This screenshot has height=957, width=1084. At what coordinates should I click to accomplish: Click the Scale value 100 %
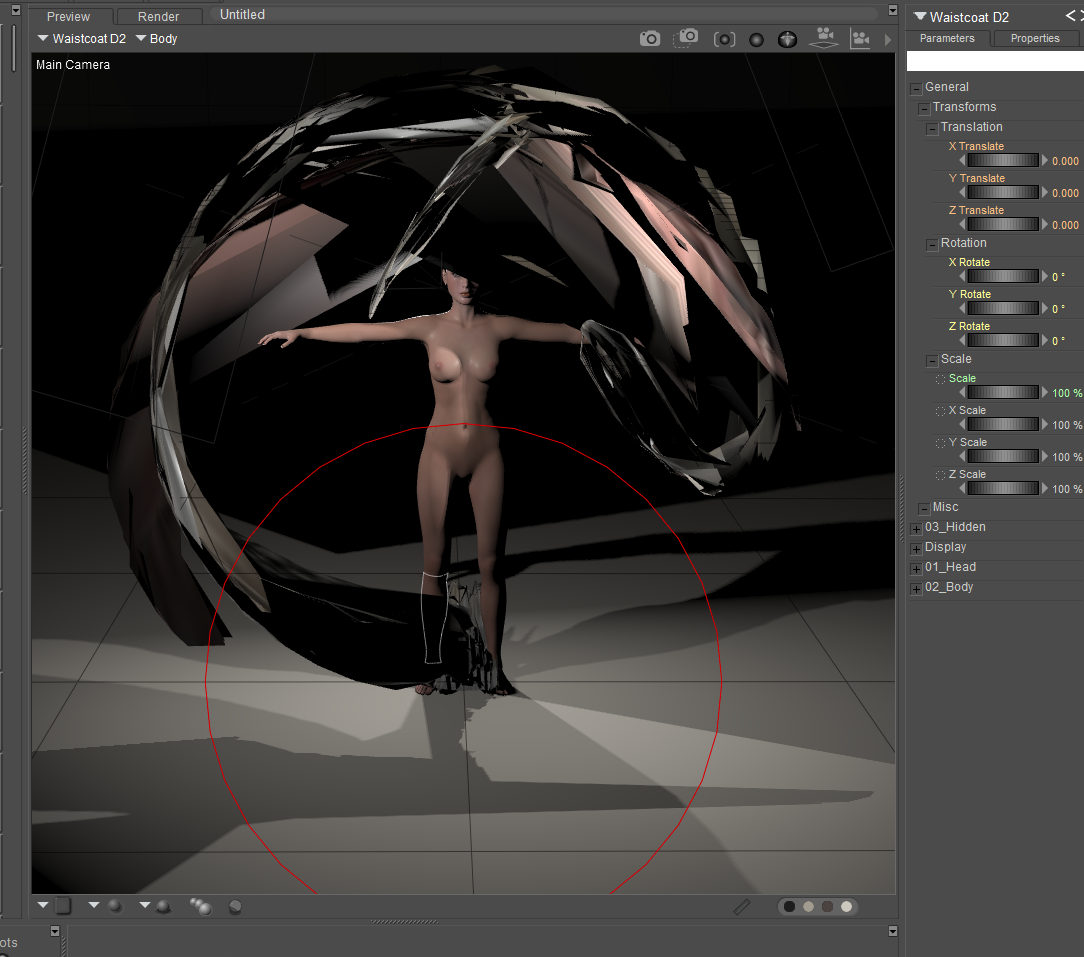[1067, 393]
